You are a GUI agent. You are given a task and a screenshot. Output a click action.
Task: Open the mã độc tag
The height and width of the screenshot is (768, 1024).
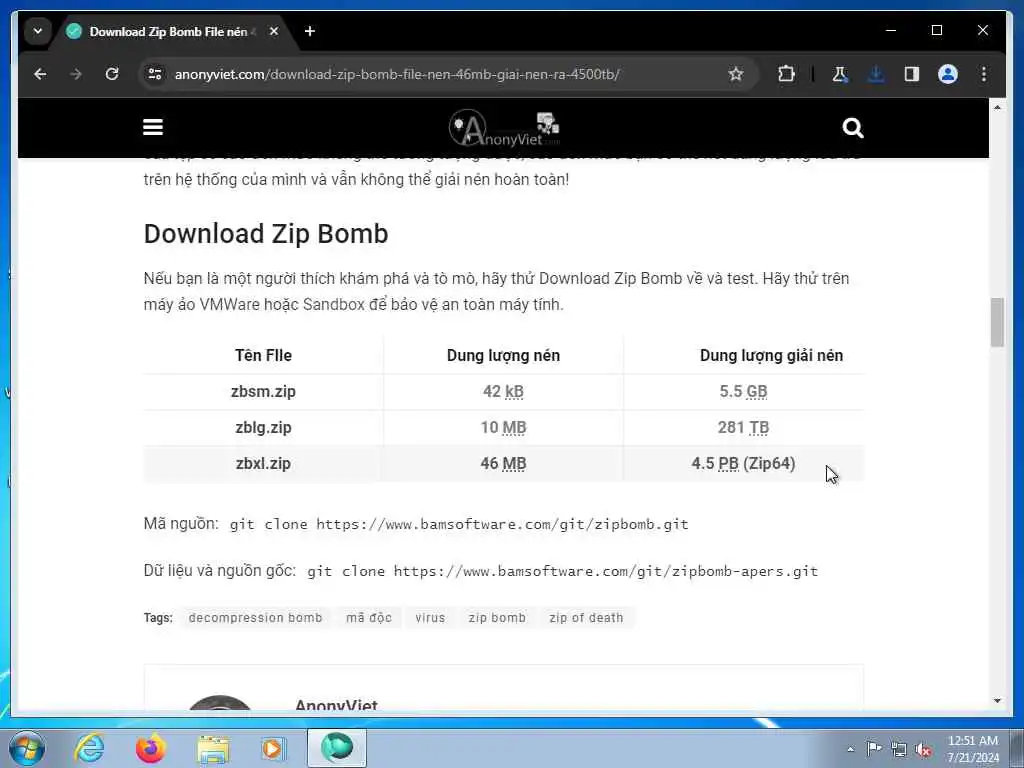(x=369, y=618)
